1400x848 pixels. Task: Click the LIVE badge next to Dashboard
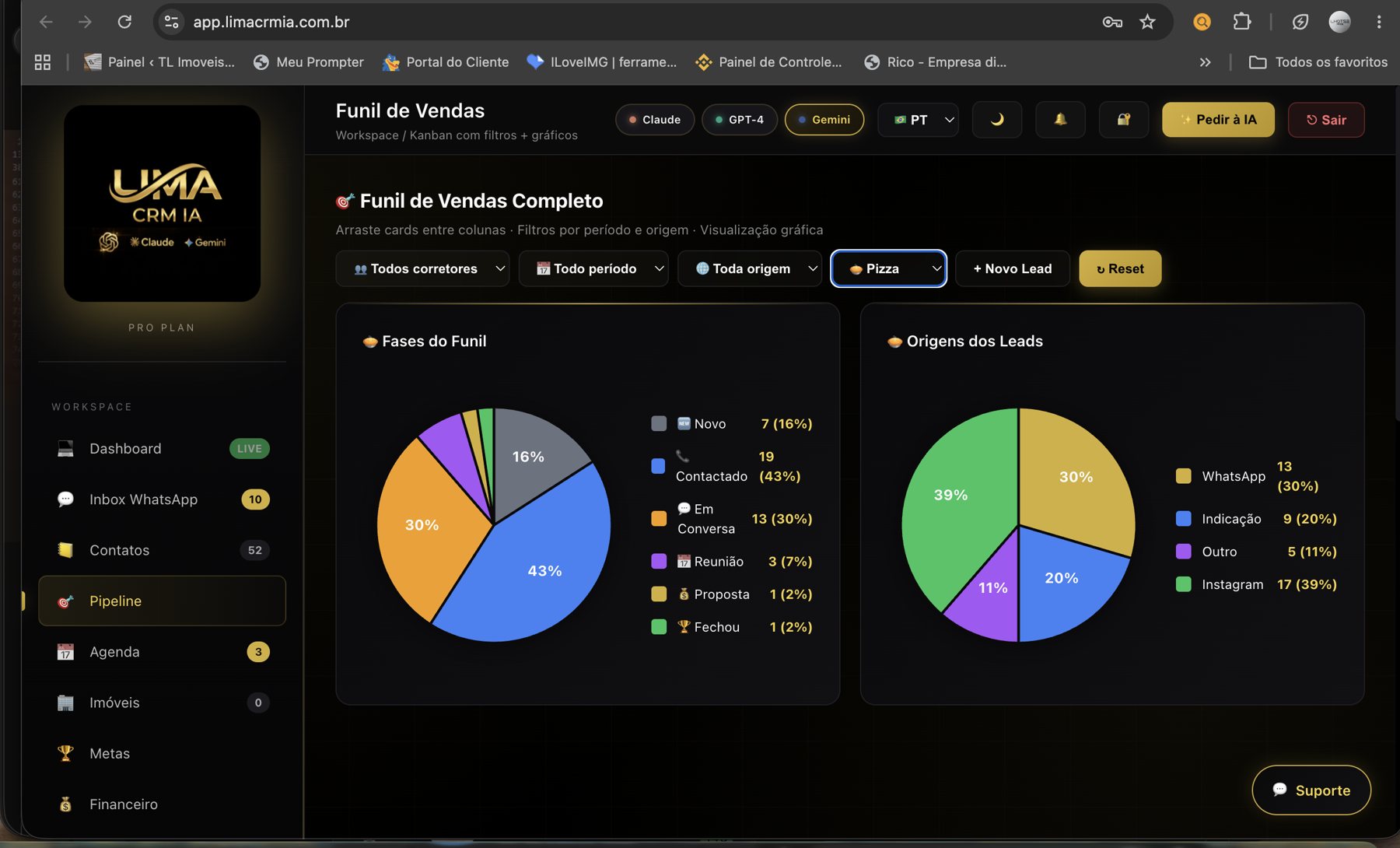pyautogui.click(x=250, y=449)
